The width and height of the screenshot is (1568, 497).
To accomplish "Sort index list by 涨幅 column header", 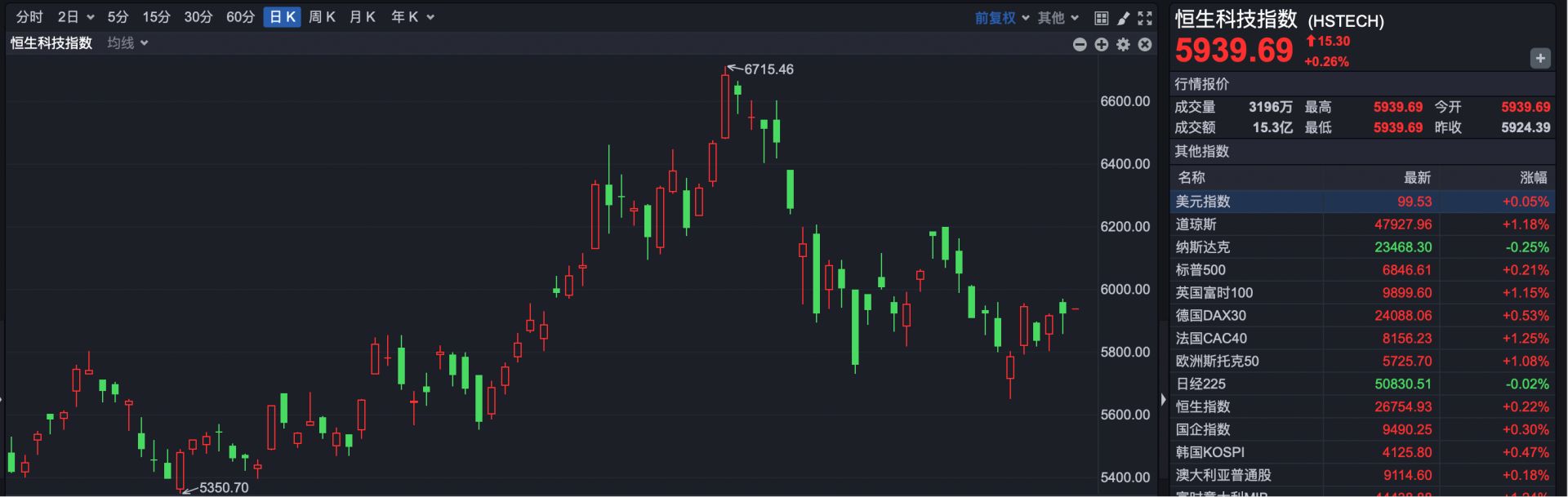I will click(x=1533, y=177).
